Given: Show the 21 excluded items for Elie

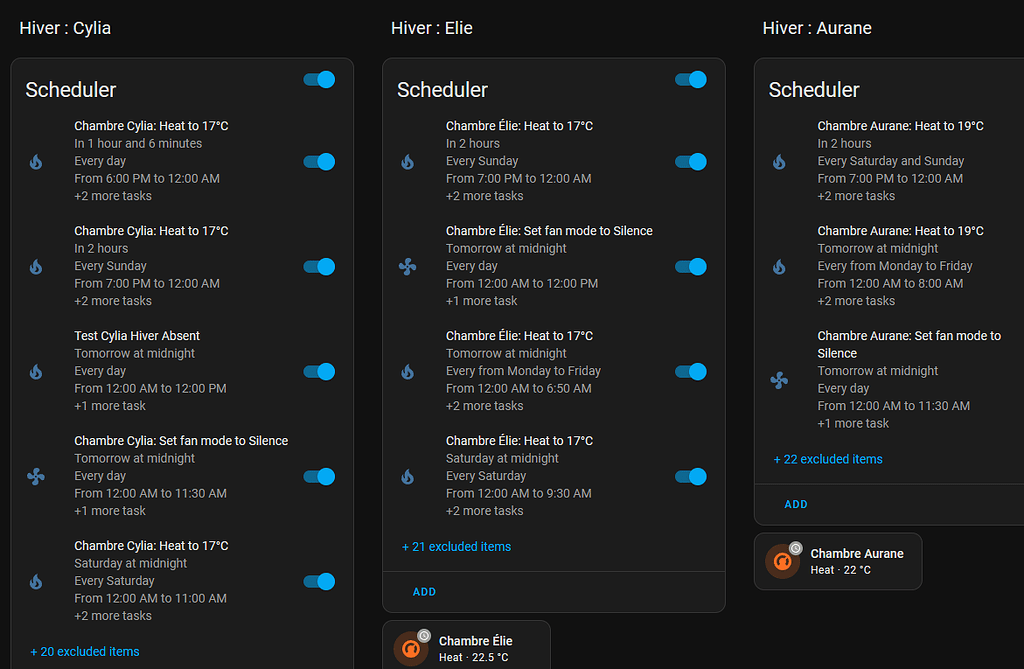Looking at the screenshot, I should coord(456,547).
